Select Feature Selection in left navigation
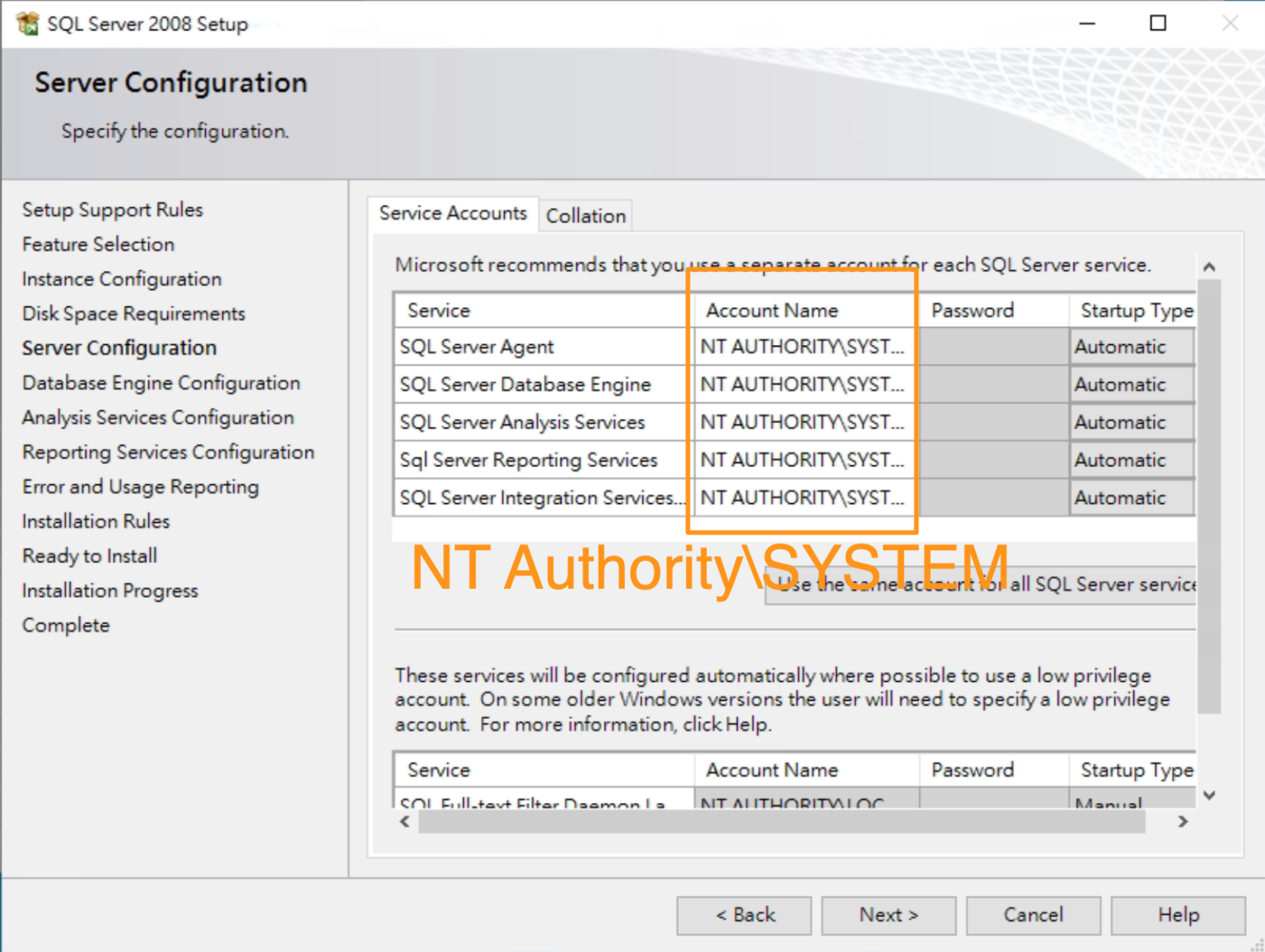 pyautogui.click(x=97, y=244)
